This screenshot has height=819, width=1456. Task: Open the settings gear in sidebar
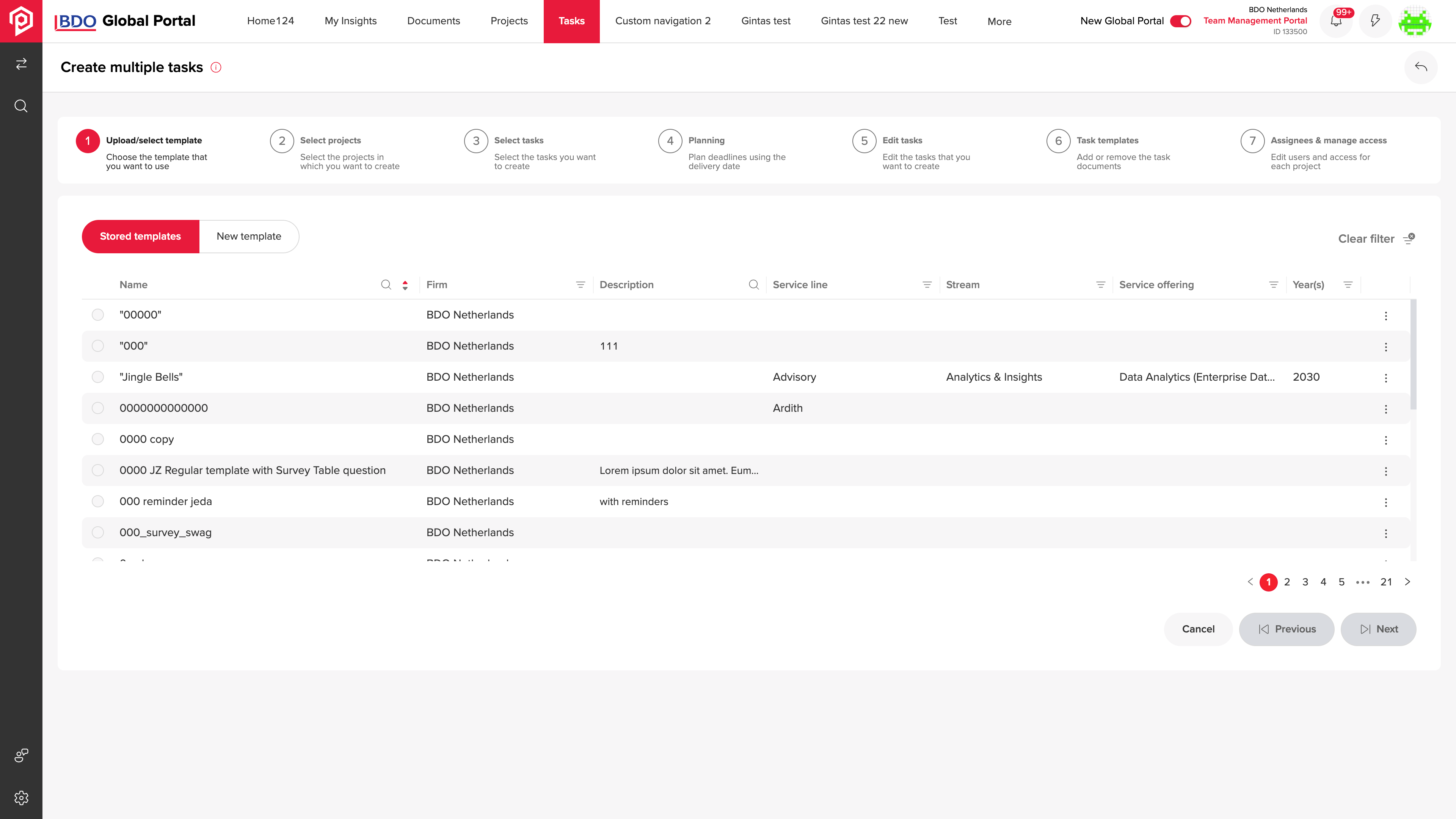(21, 797)
